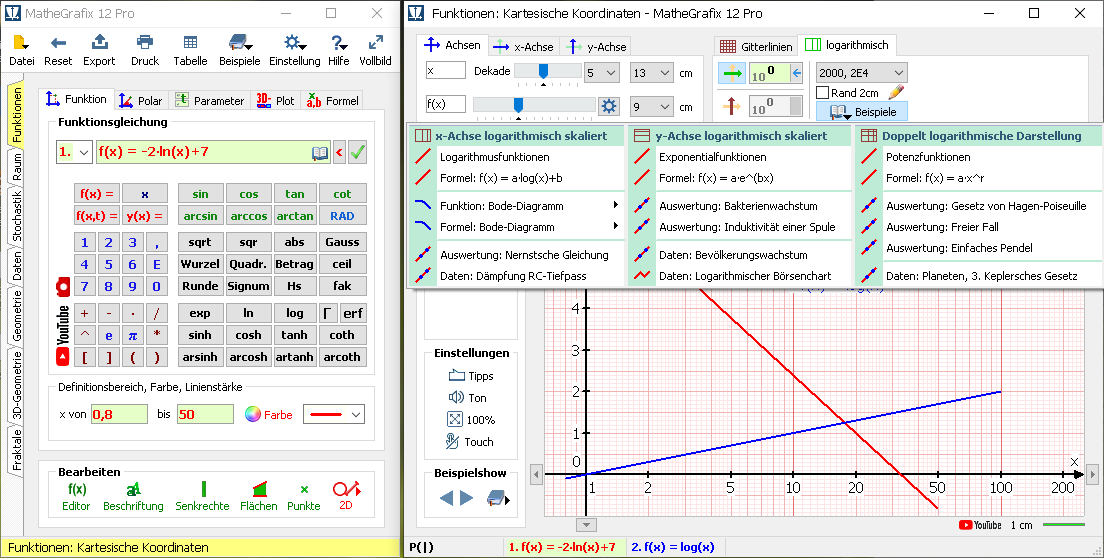This screenshot has width=1104, height=558.
Task: Click the sin function button
Action: tap(201, 194)
